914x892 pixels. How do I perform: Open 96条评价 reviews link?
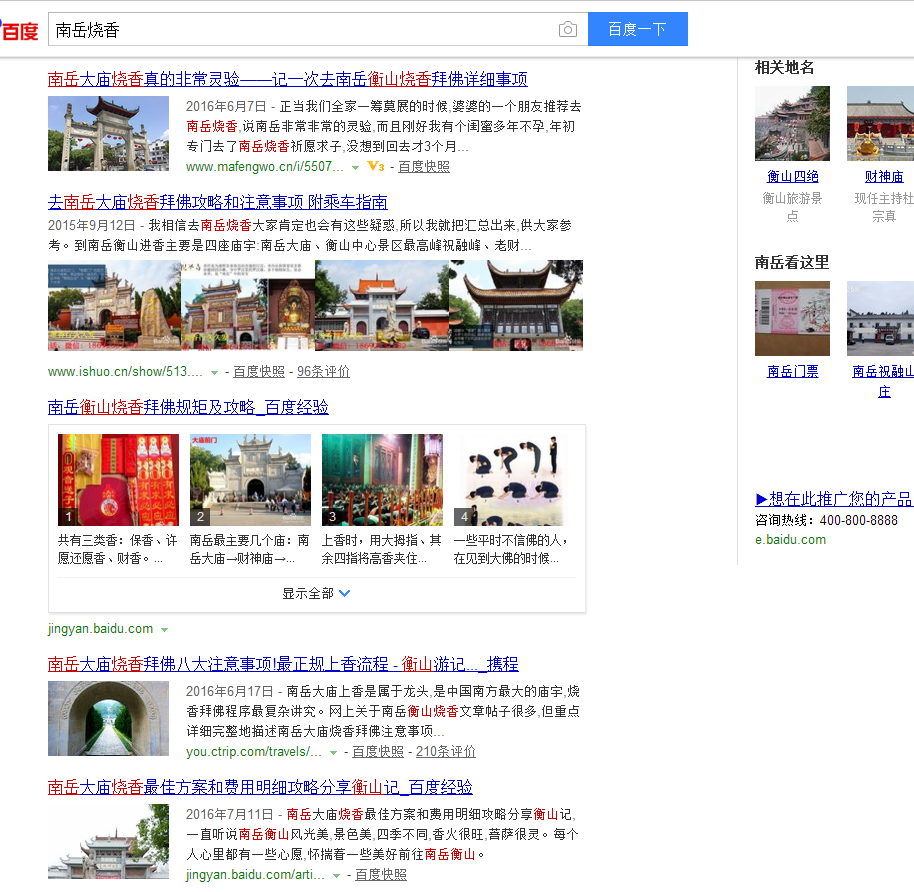point(324,371)
